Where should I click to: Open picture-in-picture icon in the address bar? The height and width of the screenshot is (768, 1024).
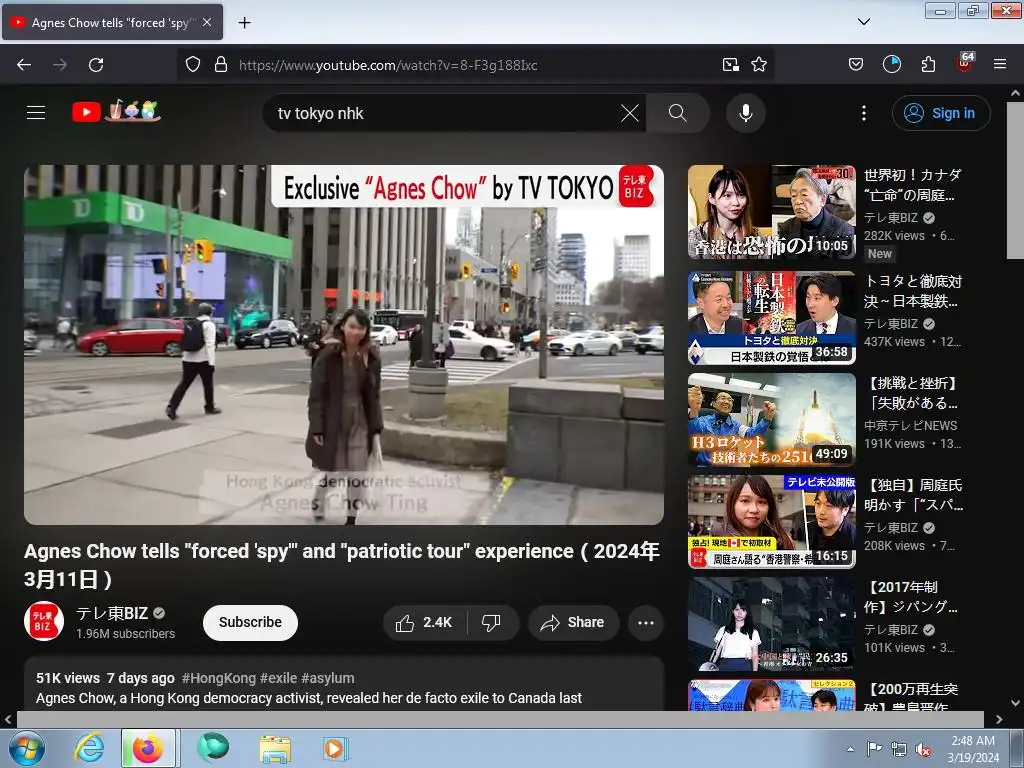[731, 64]
